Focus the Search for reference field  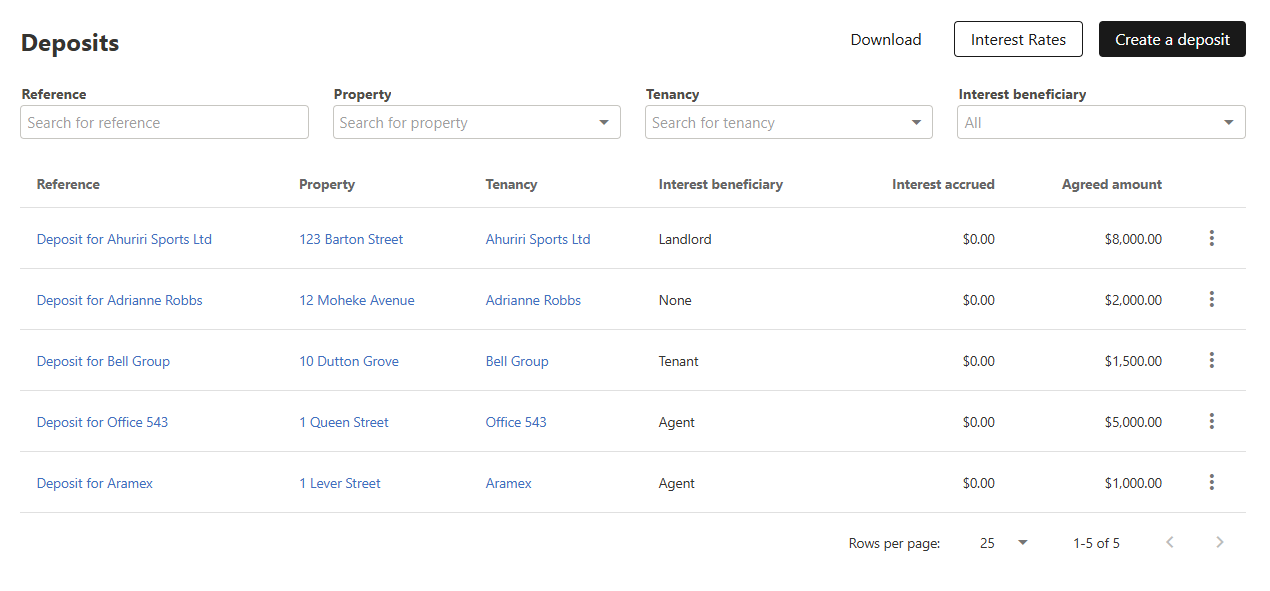click(x=164, y=122)
